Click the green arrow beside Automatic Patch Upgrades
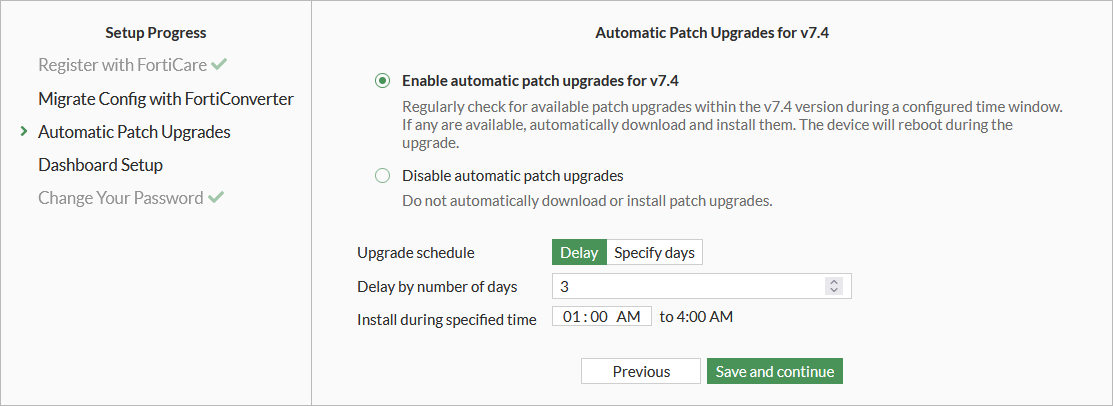 [x=23, y=132]
